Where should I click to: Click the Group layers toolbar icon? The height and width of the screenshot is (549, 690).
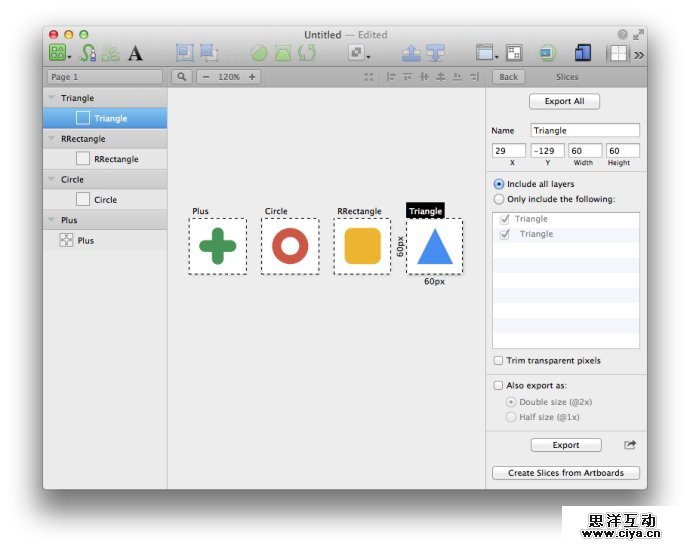185,53
